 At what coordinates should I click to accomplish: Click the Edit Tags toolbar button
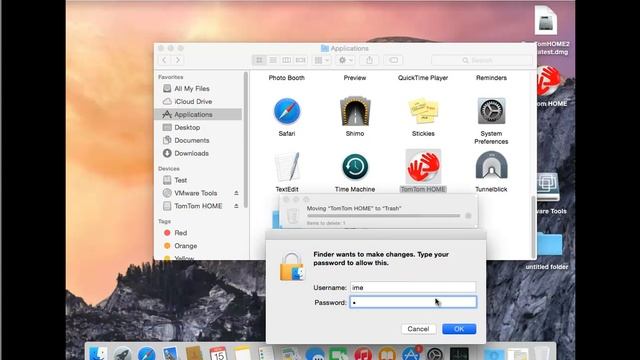393,60
